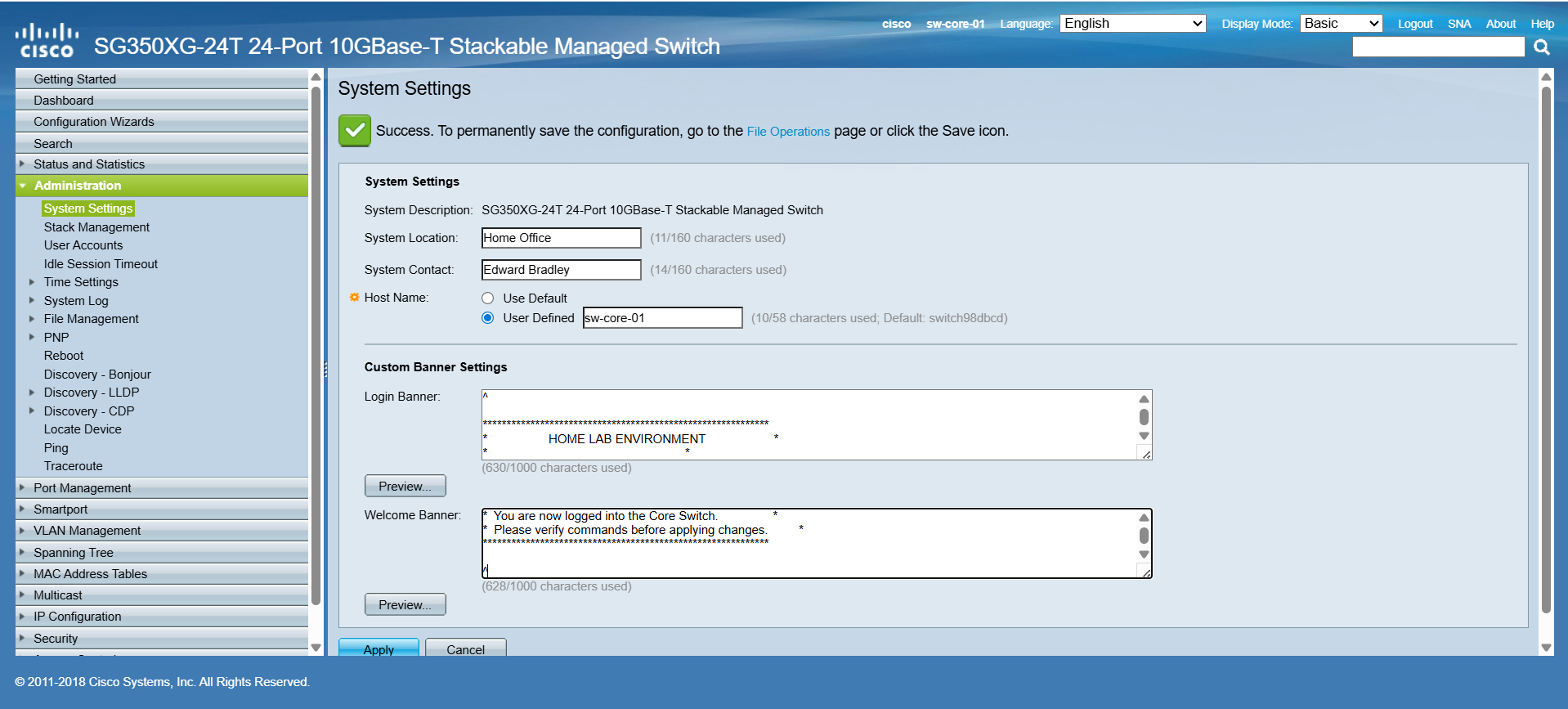Image resolution: width=1568 pixels, height=709 pixels.
Task: Click Welcome Banner scroll down arrow
Action: pyautogui.click(x=1144, y=554)
